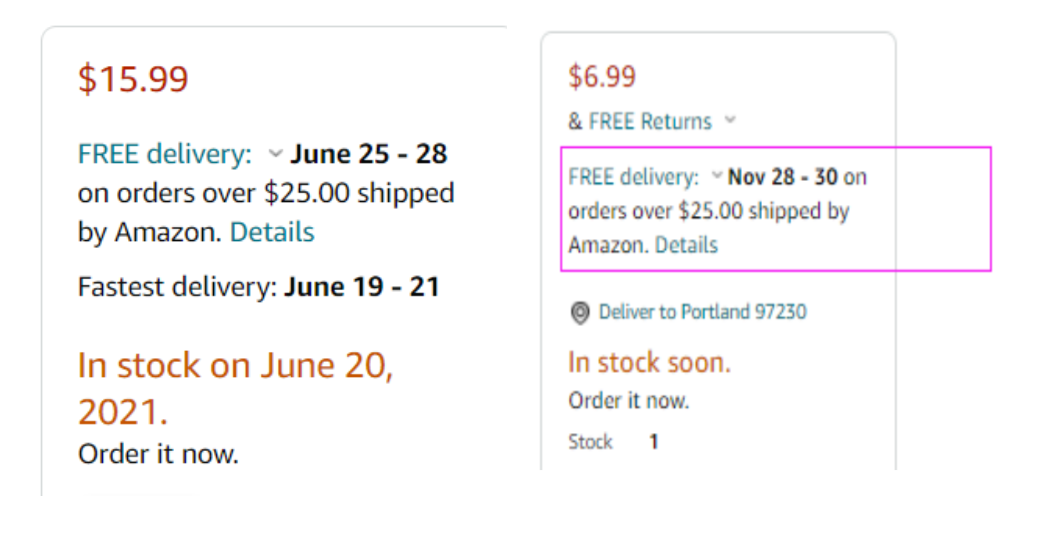
Task: Click 'Order it now.' in the $15.99 card
Action: 158,454
